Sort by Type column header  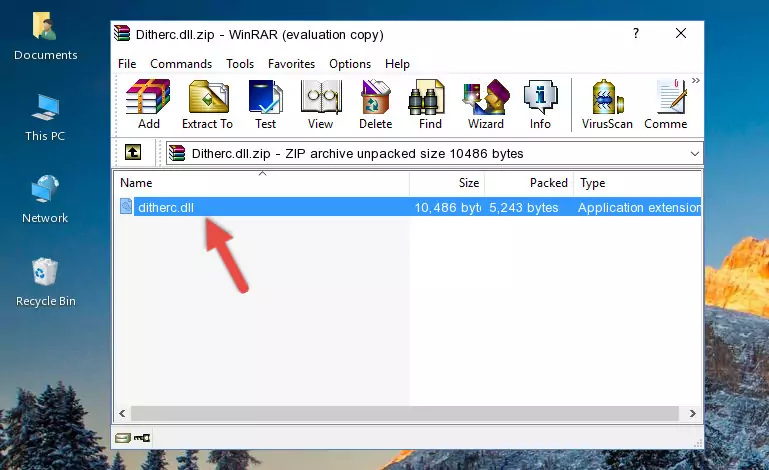pos(638,183)
